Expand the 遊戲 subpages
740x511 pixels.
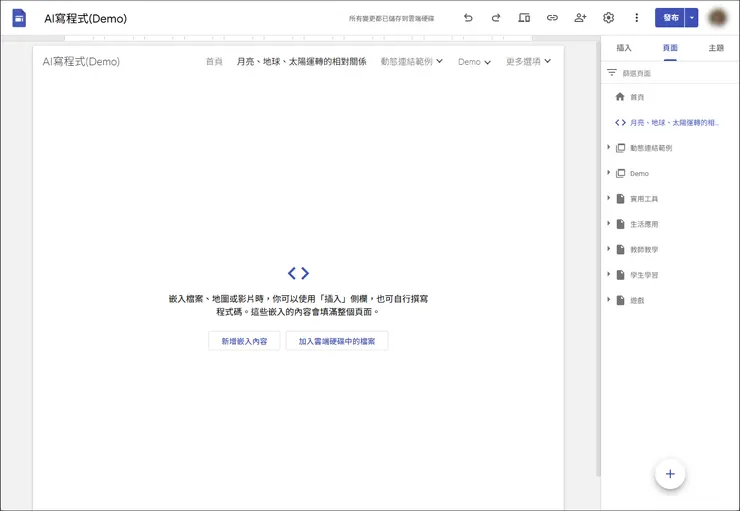[x=608, y=300]
